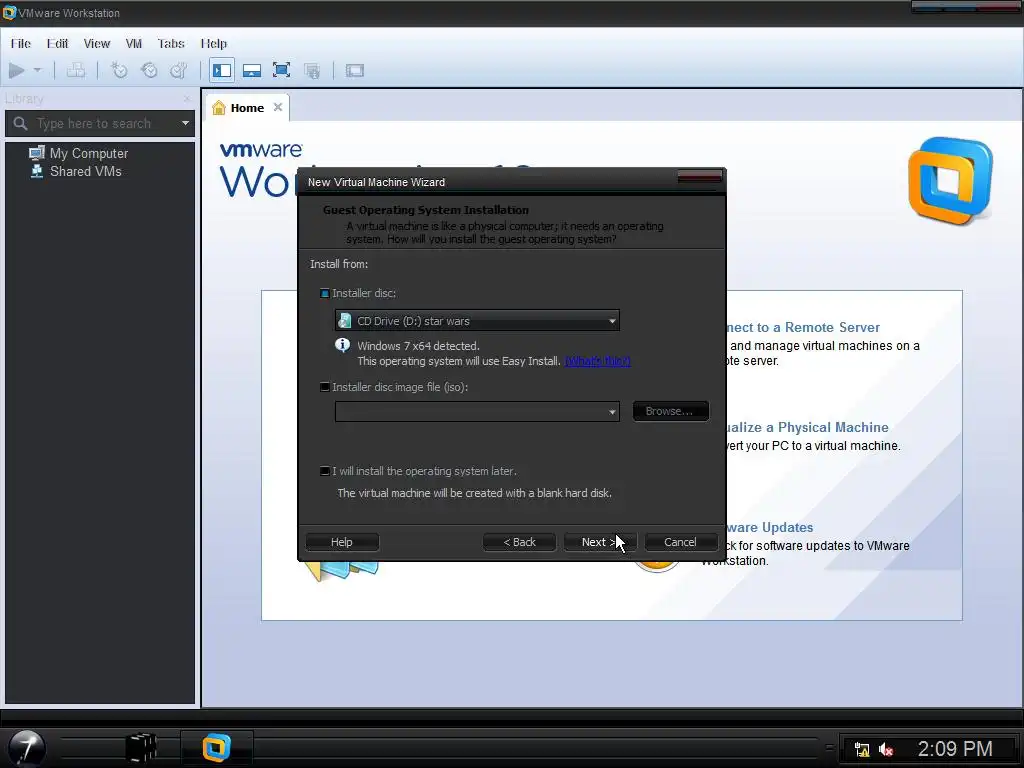Select the Installer disc radio option
Image resolution: width=1024 pixels, height=768 pixels.
pos(325,293)
